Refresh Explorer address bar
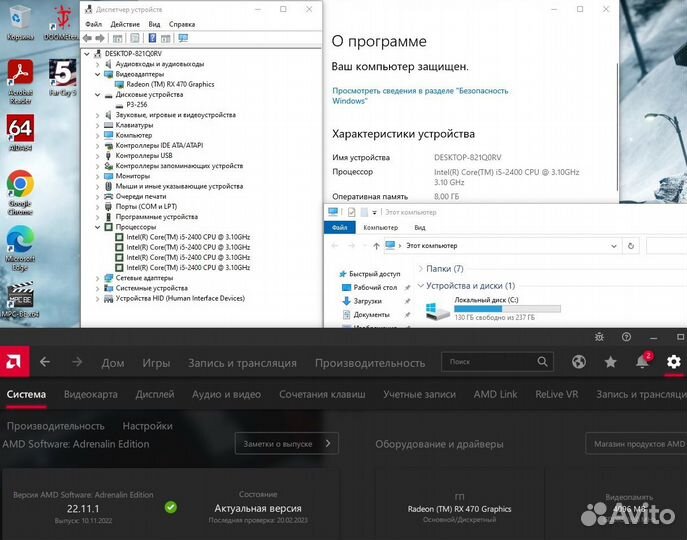Image resolution: width=687 pixels, height=540 pixels. (630, 246)
